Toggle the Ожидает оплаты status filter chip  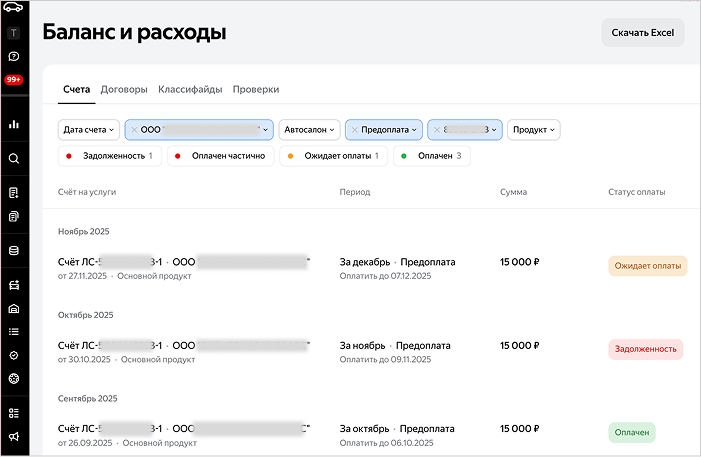[x=334, y=156]
